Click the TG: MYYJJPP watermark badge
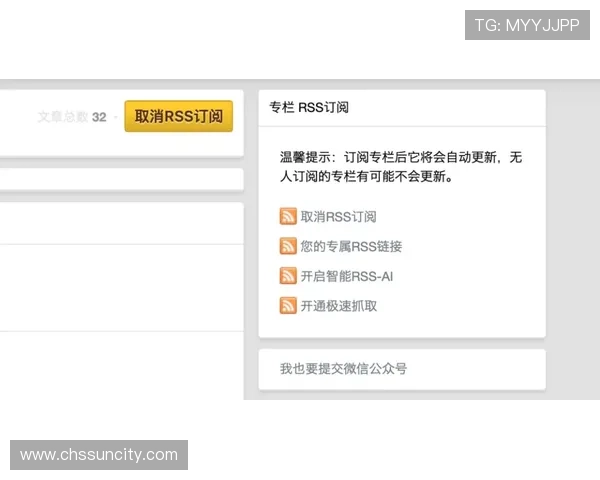This screenshot has width=600, height=480. pos(527,25)
